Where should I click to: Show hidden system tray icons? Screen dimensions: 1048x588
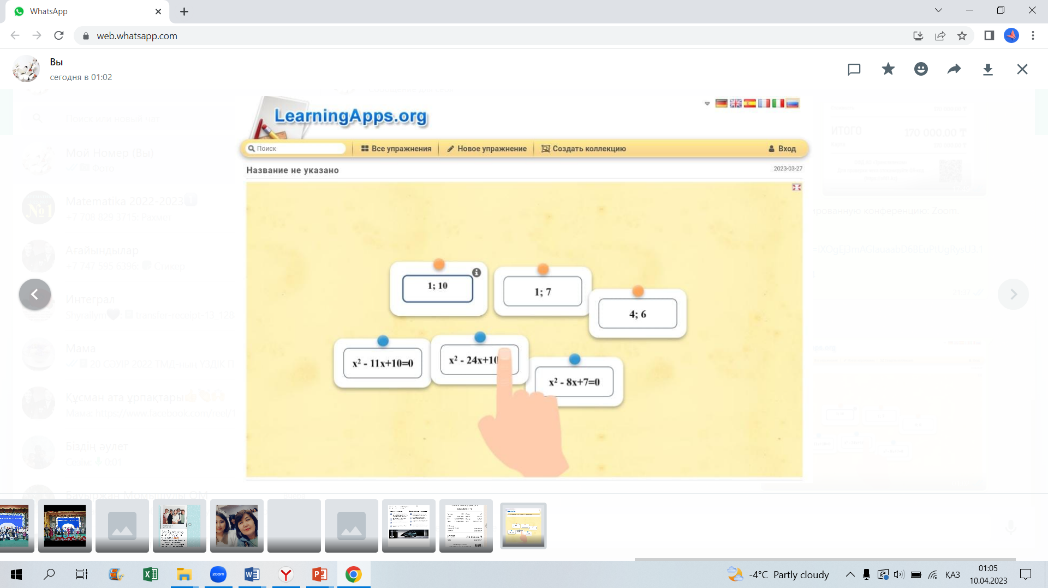click(x=850, y=575)
